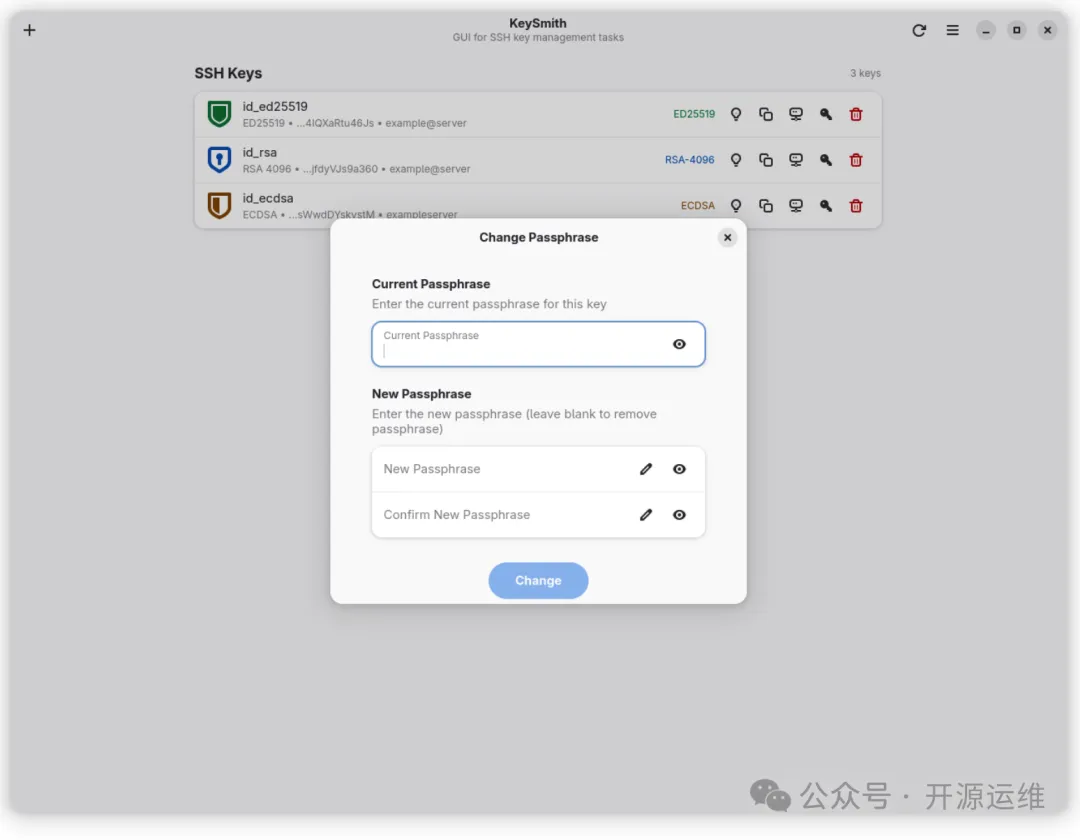Click the pencil icon in Confirm New Passphrase
This screenshot has height=840, width=1080.
tap(646, 515)
